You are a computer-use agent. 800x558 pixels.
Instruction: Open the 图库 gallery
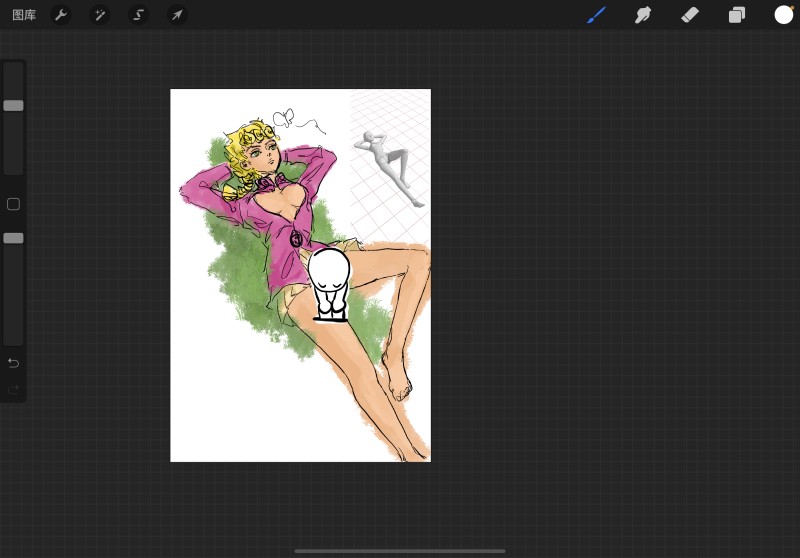tap(24, 15)
